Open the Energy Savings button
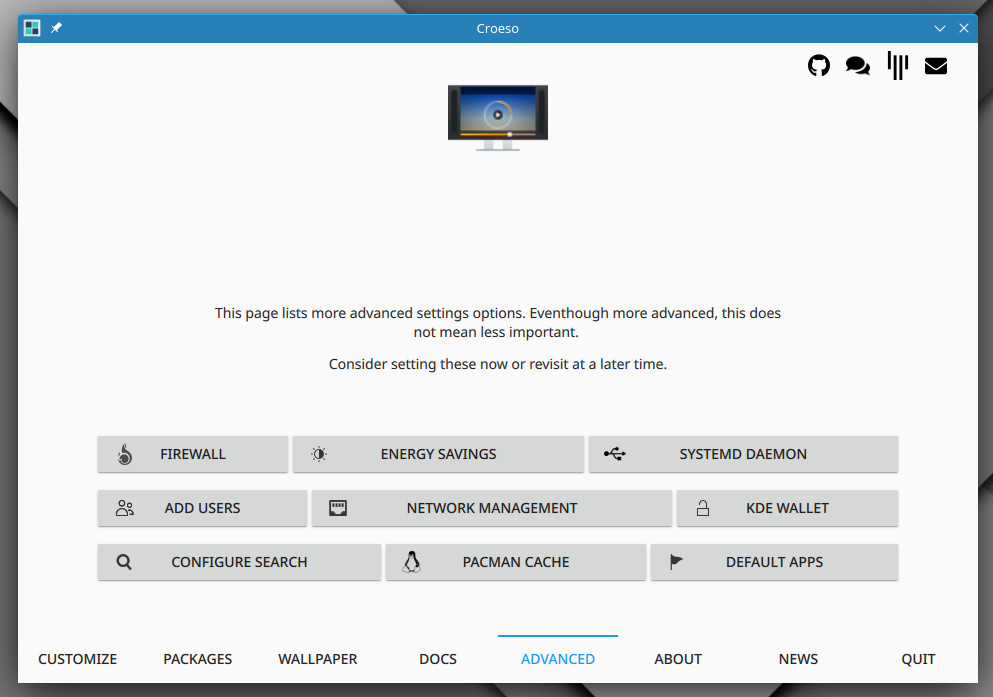The height and width of the screenshot is (697, 993). click(438, 454)
